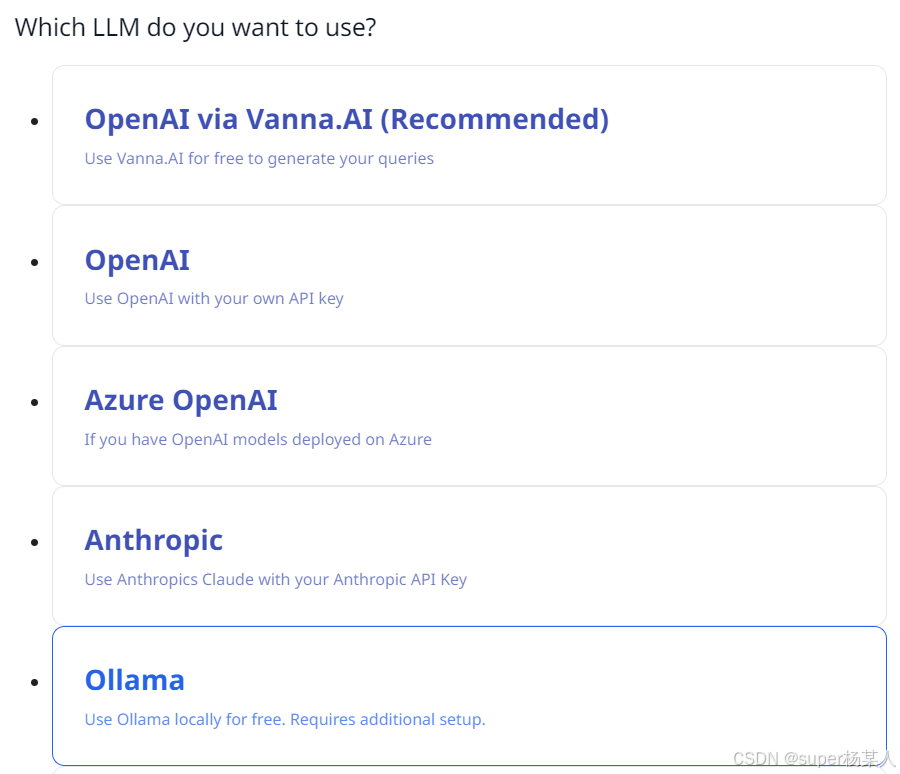Viewport: 900px width, 774px height.
Task: Click the bullet next to the OpenAI card
Action: pos(35,262)
